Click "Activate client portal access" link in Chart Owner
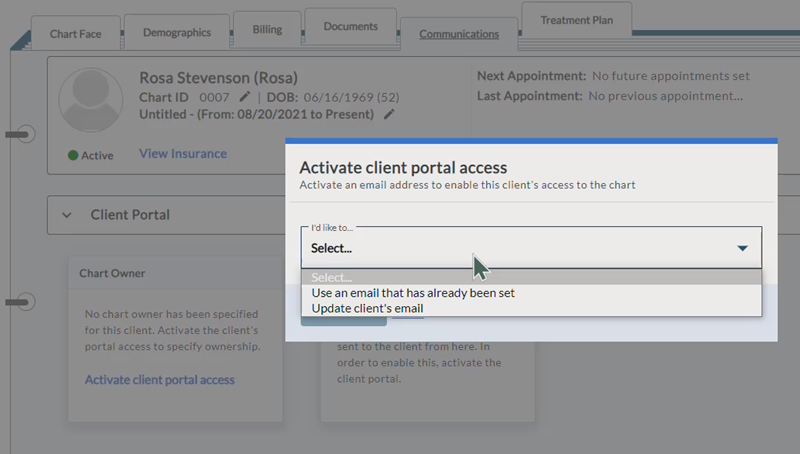The width and height of the screenshot is (800, 454). tap(160, 380)
